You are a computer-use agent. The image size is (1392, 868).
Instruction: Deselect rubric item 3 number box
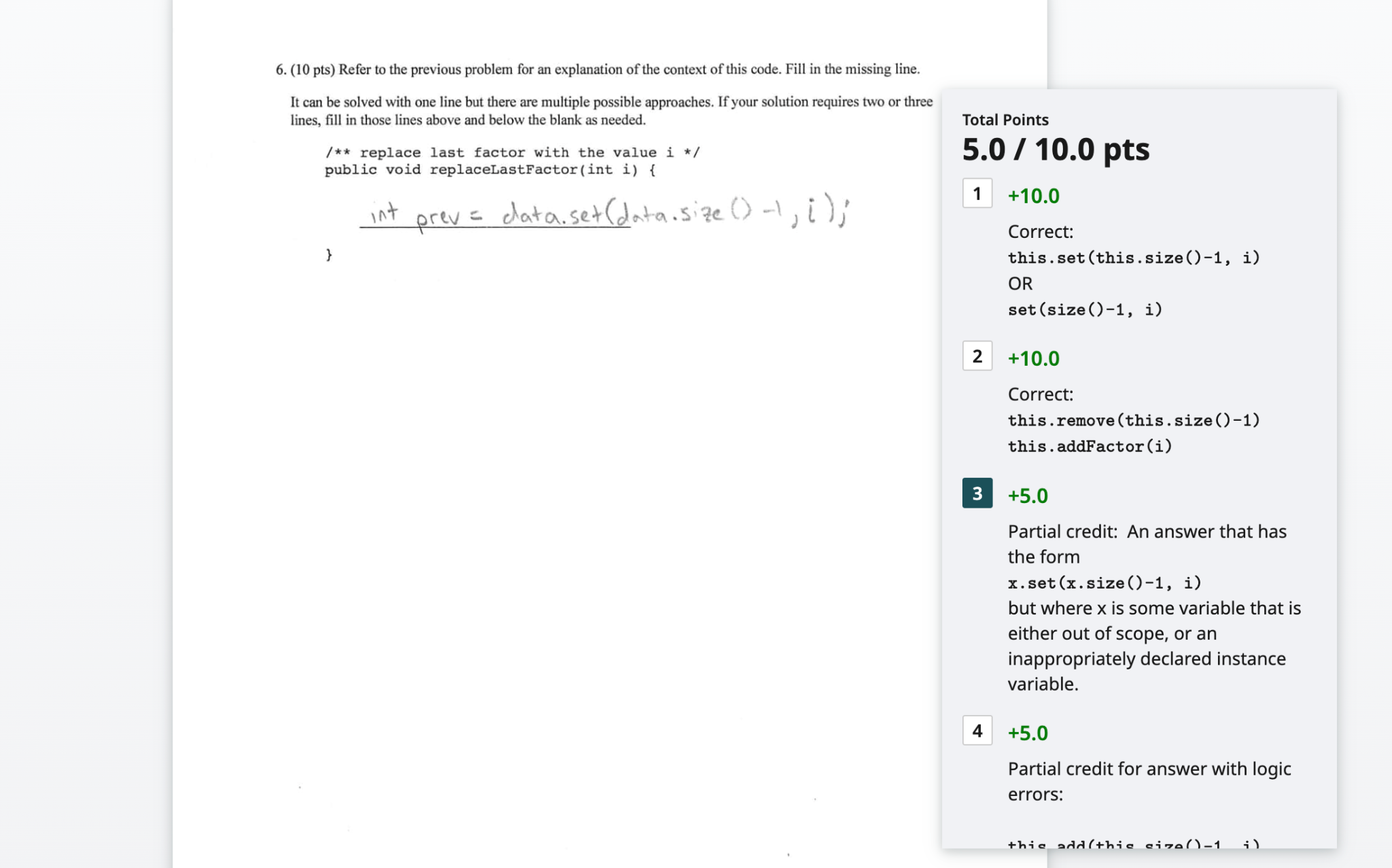pos(977,493)
